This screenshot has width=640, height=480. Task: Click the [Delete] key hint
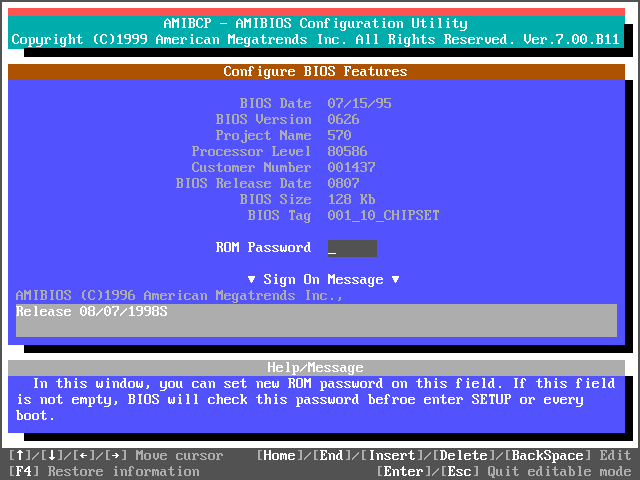coord(463,456)
